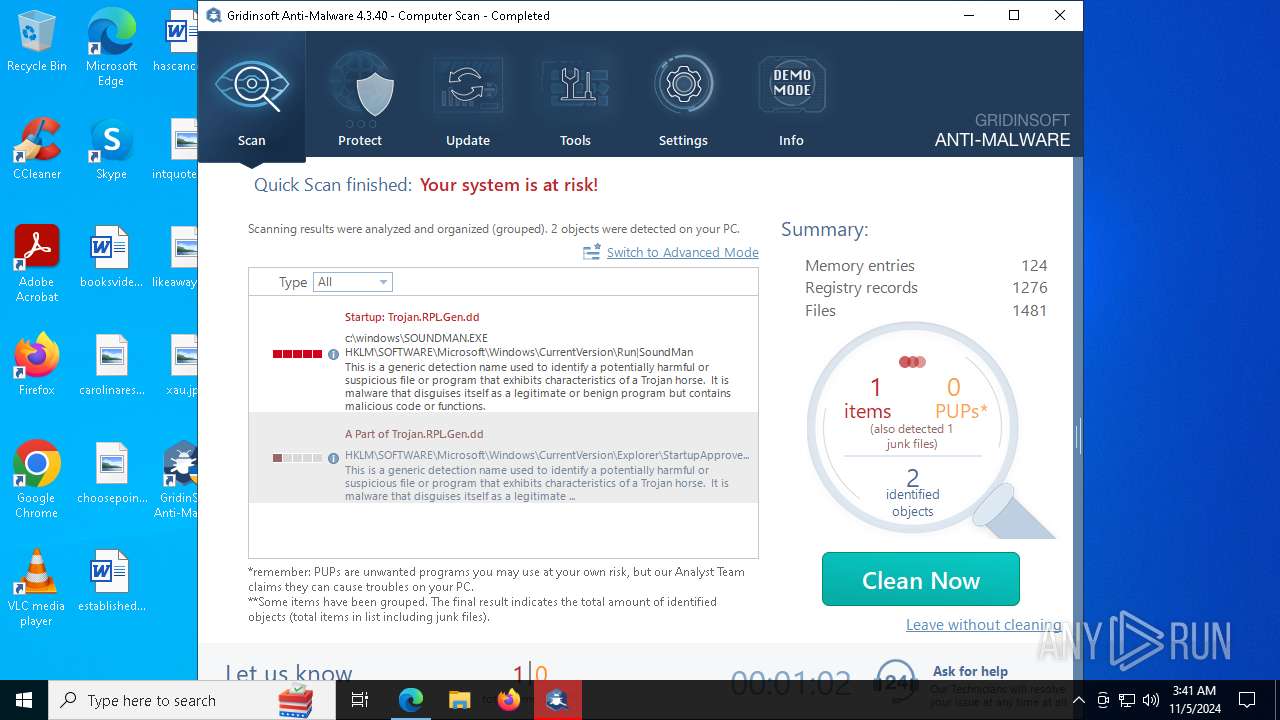Open Firefox desktop shortcut

(37, 365)
